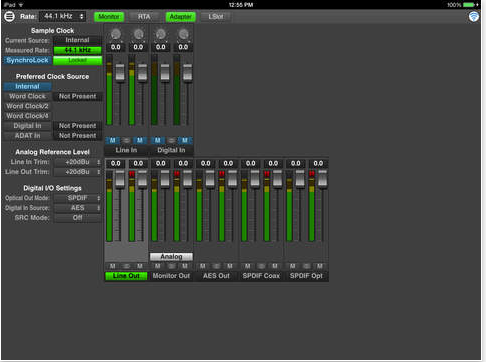Screen dimensions: 486x362
Task: Switch to the LSlot tab
Action: tap(216, 17)
